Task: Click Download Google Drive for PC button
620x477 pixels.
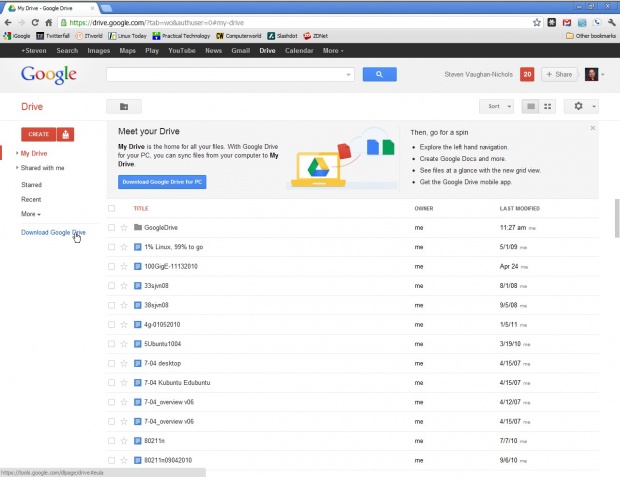Action: (162, 182)
